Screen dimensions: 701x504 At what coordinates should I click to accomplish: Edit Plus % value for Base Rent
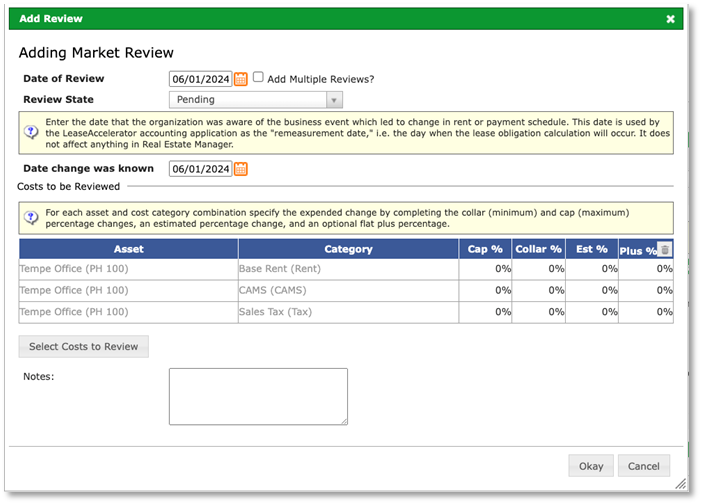[646, 269]
